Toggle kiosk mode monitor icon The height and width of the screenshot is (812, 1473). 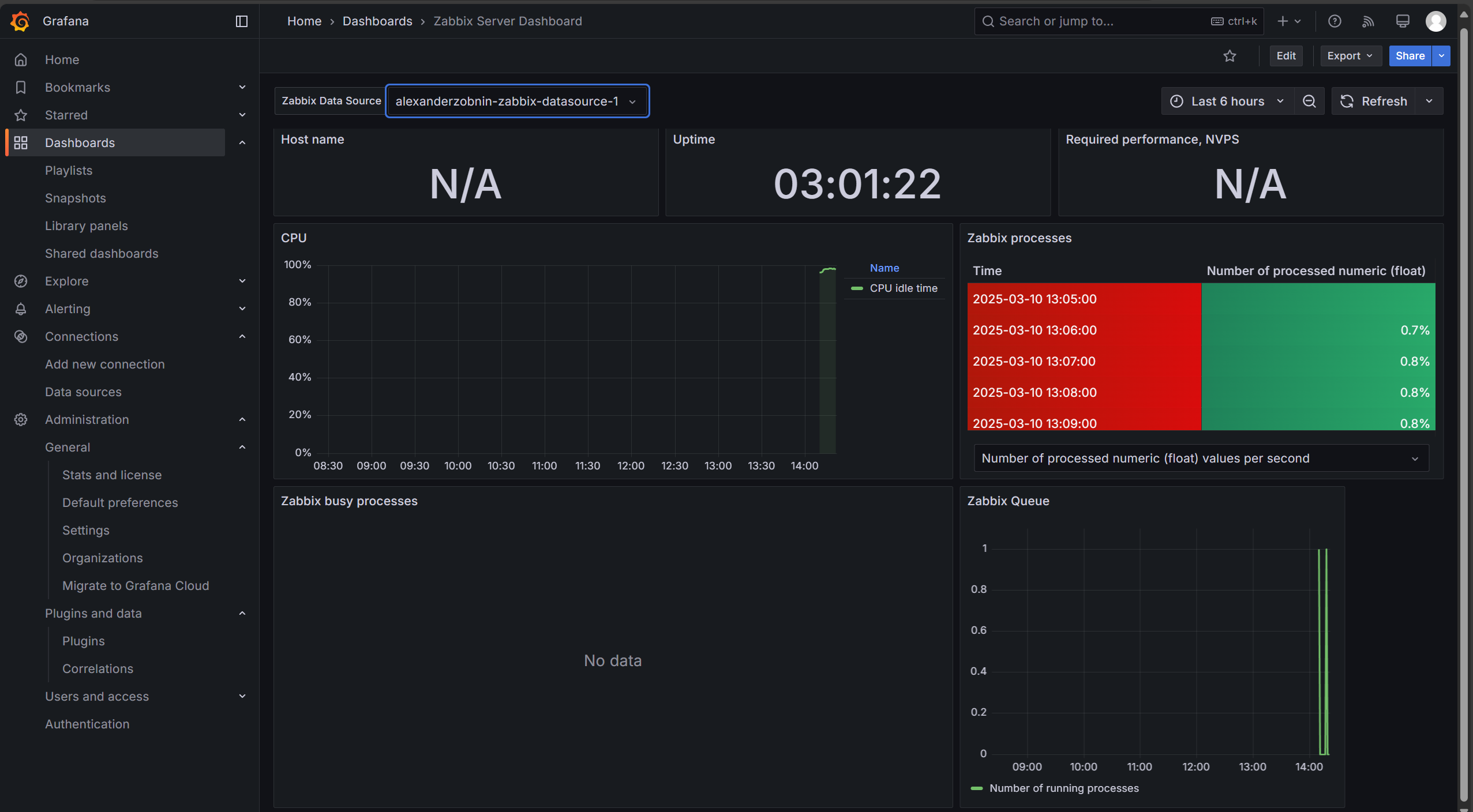click(x=1403, y=21)
